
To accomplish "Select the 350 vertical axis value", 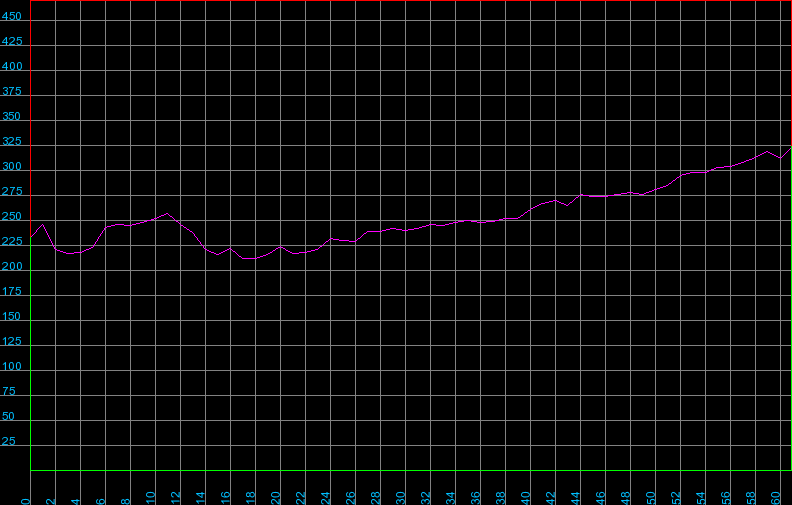I will pyautogui.click(x=12, y=116).
